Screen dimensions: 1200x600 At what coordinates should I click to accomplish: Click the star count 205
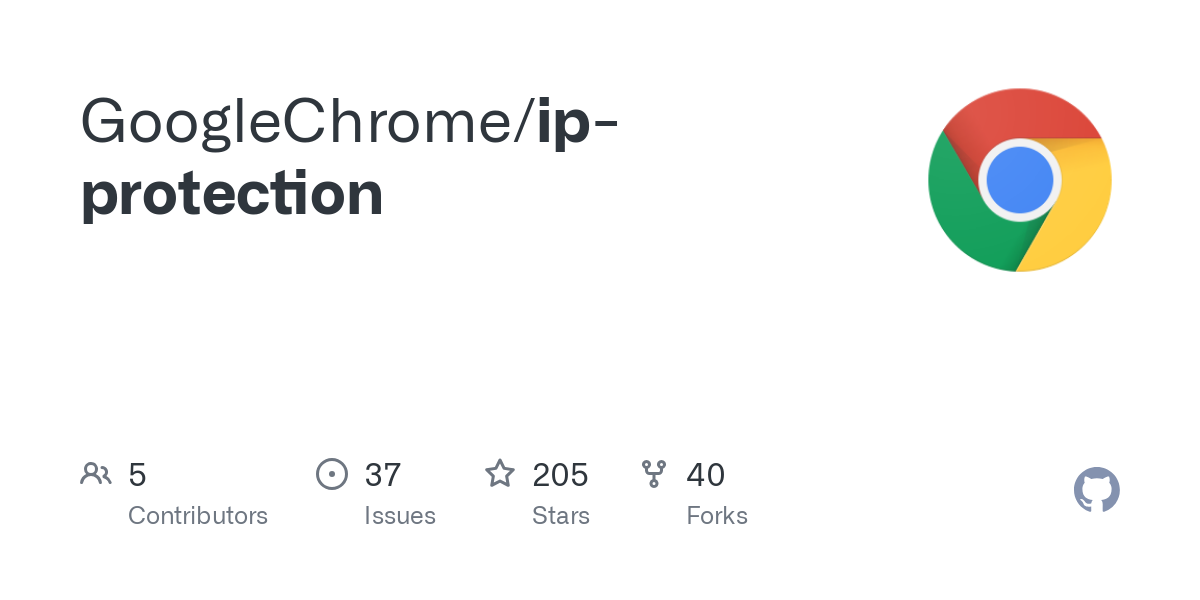[560, 474]
